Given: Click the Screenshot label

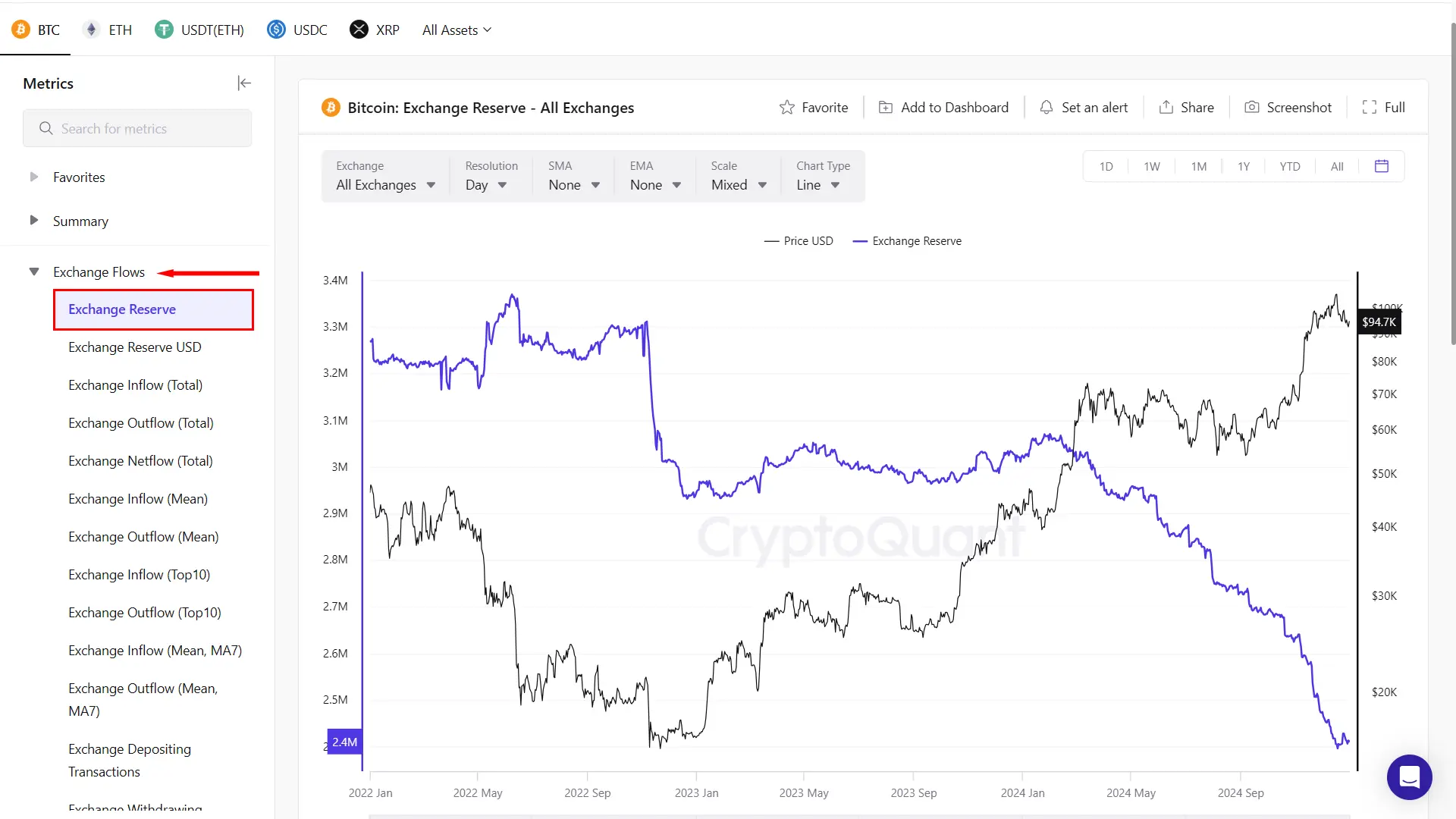Looking at the screenshot, I should 1299,108.
